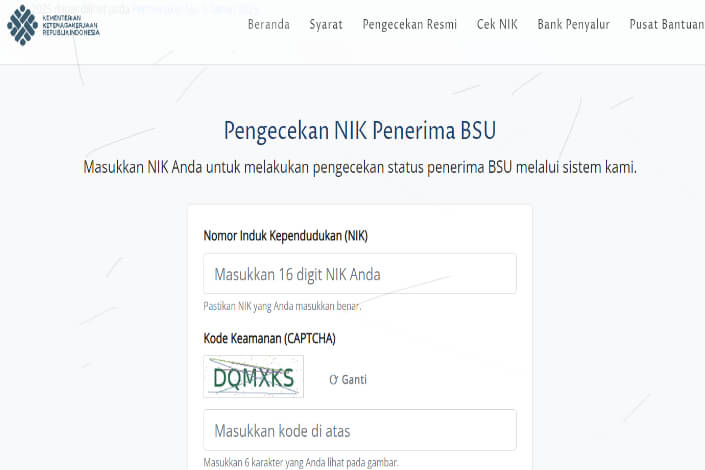Open Pengecekan Resmi in navigation
705x470 pixels.
tap(410, 24)
